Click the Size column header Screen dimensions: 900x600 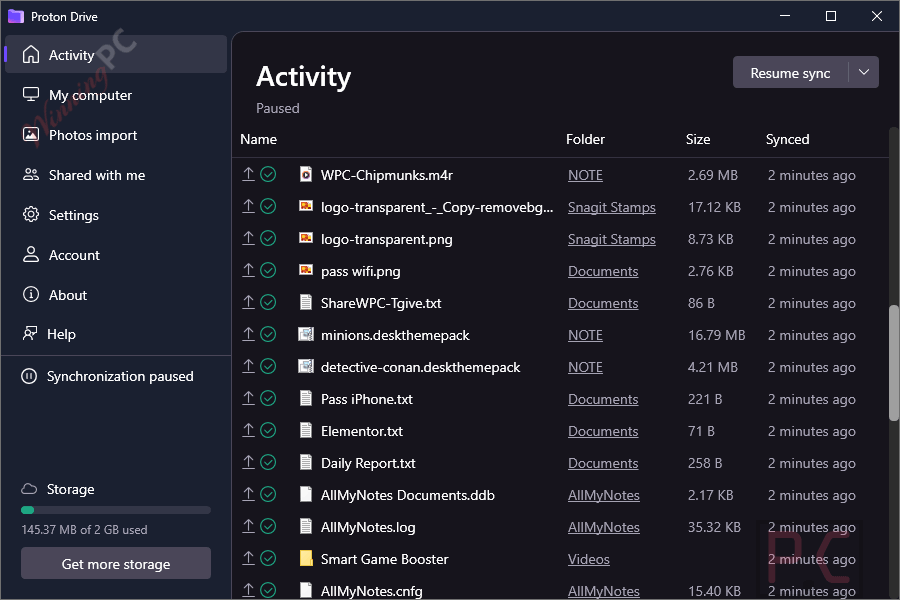point(698,139)
